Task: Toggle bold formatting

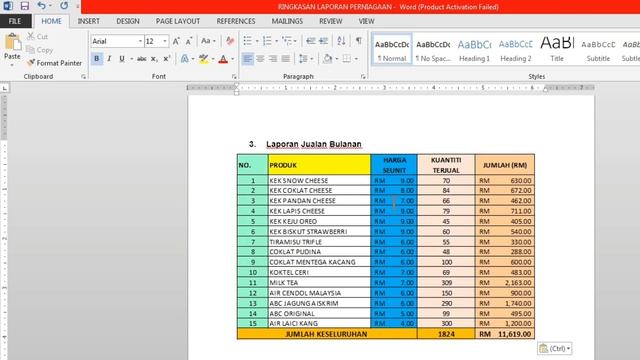Action: coord(97,59)
